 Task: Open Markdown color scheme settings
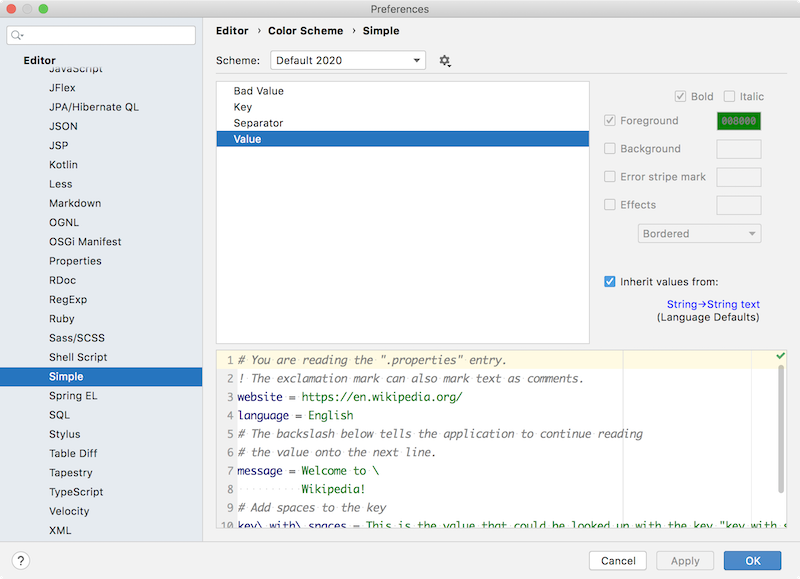click(x=75, y=203)
